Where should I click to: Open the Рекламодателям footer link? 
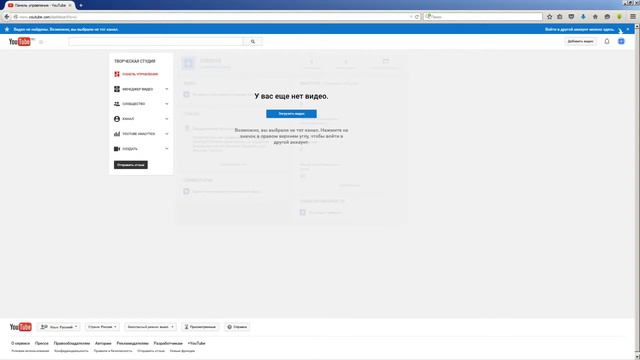[132, 343]
